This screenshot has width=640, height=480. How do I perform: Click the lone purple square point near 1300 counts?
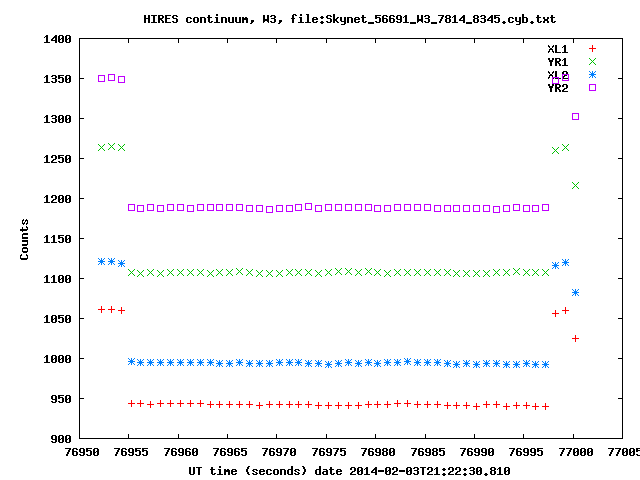[x=576, y=117]
